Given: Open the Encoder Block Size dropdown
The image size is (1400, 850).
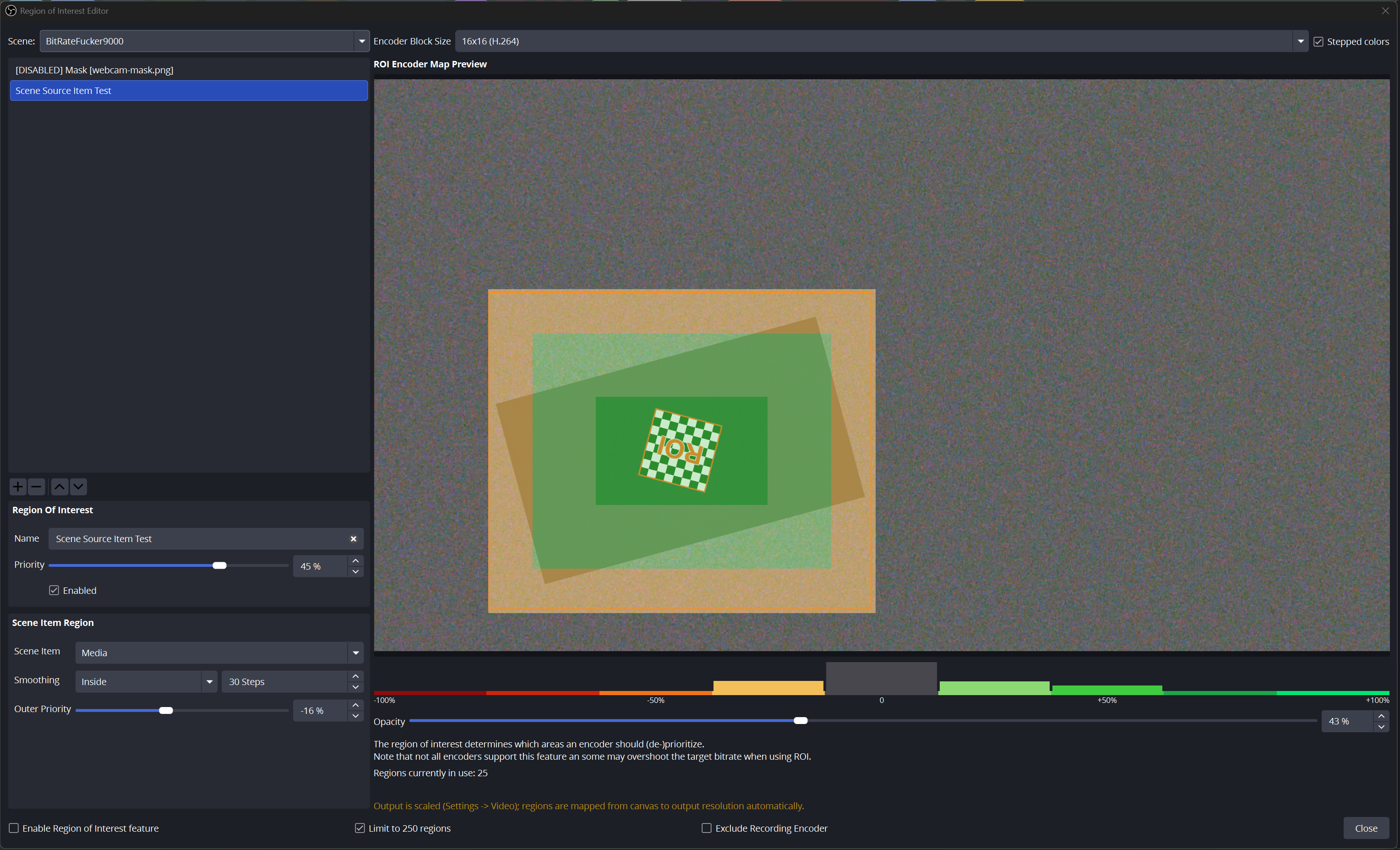Looking at the screenshot, I should [882, 41].
